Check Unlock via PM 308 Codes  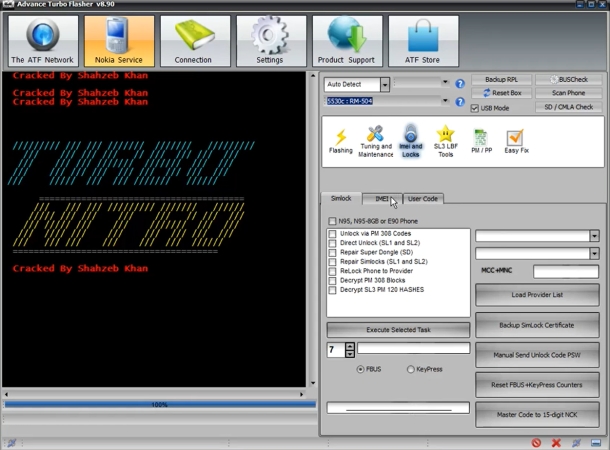(332, 234)
